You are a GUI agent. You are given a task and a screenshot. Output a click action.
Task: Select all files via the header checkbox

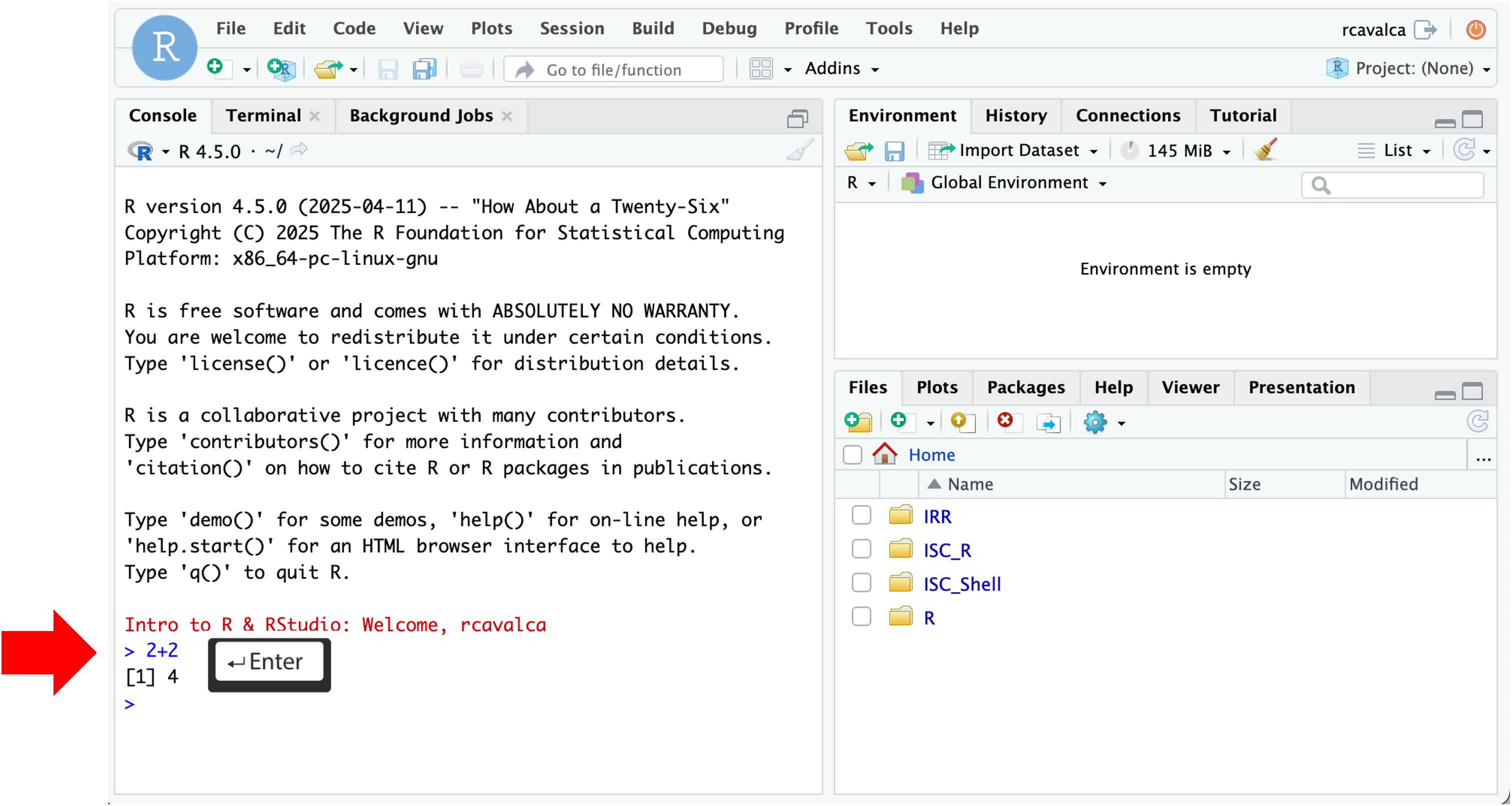tap(853, 454)
